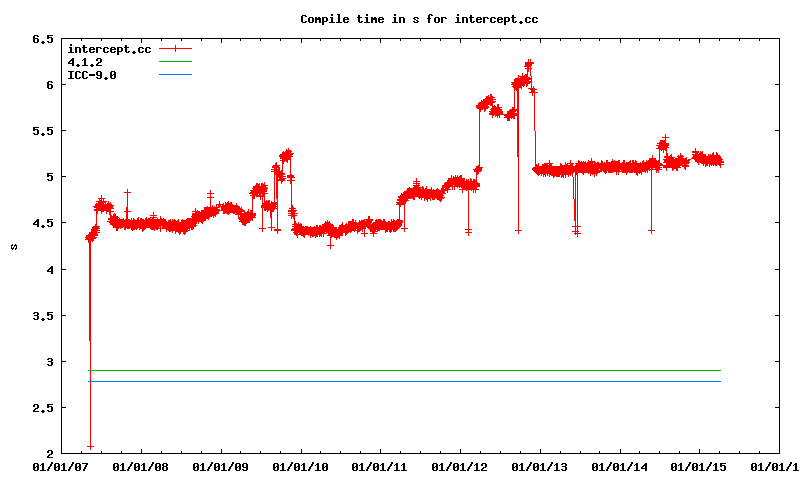Screen dimensions: 800x480
Task: Click the 5.5 y-axis tick label
Action: pos(43,131)
